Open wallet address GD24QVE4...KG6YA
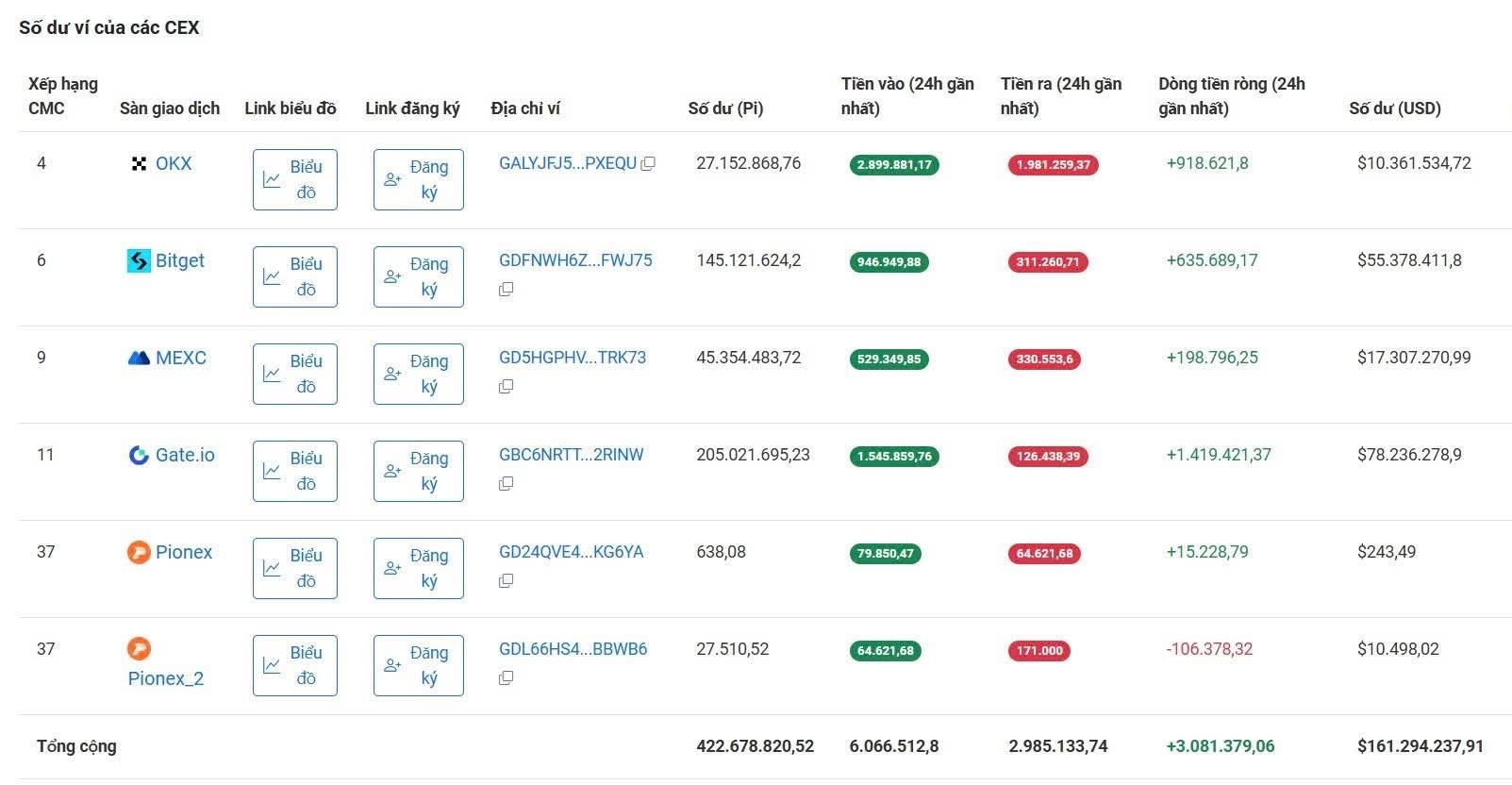1512x785 pixels. pyautogui.click(x=572, y=552)
